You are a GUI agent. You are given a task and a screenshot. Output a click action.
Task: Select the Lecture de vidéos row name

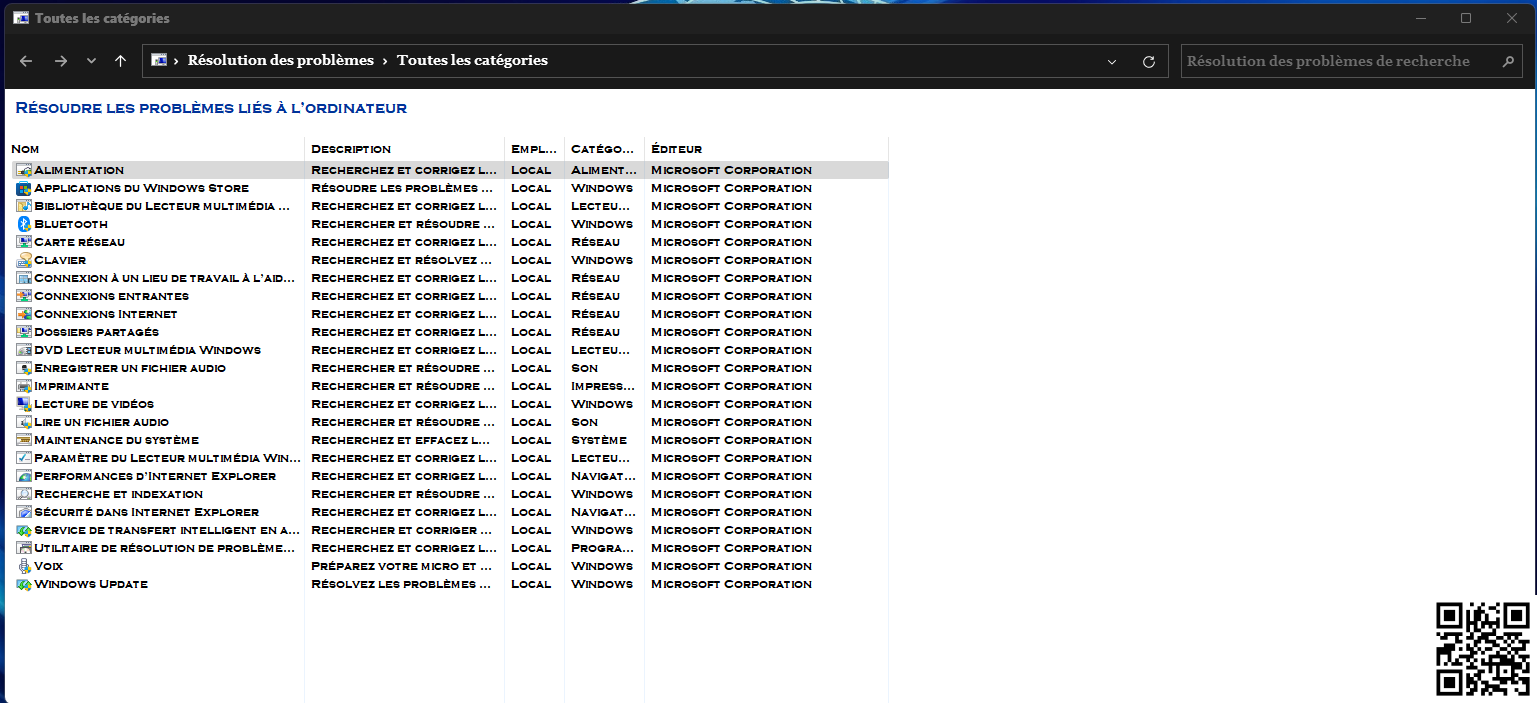94,404
